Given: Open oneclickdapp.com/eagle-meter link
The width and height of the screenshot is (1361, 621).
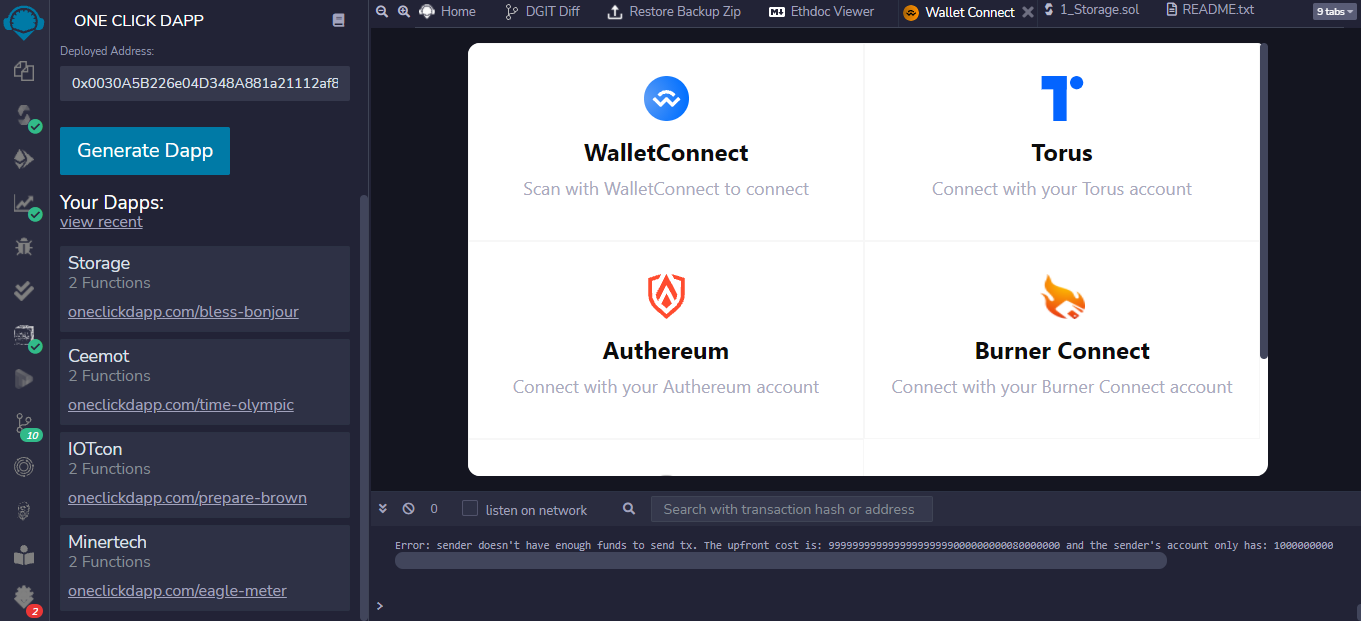Looking at the screenshot, I should [177, 591].
